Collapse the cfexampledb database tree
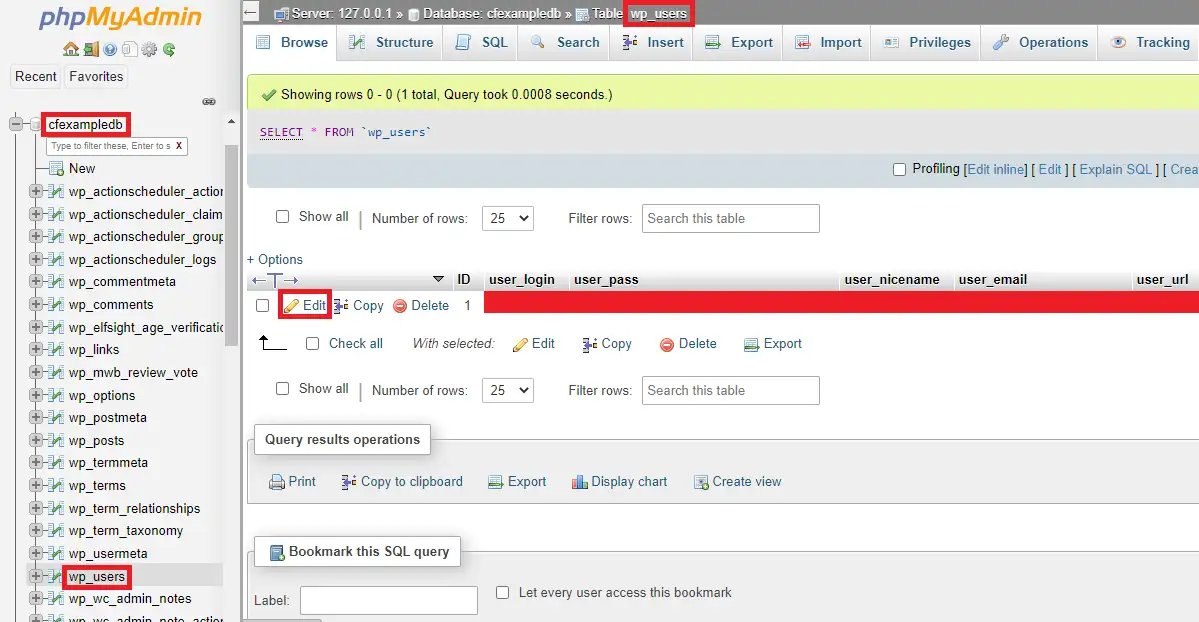Screen dimensions: 1199x622 point(15,124)
